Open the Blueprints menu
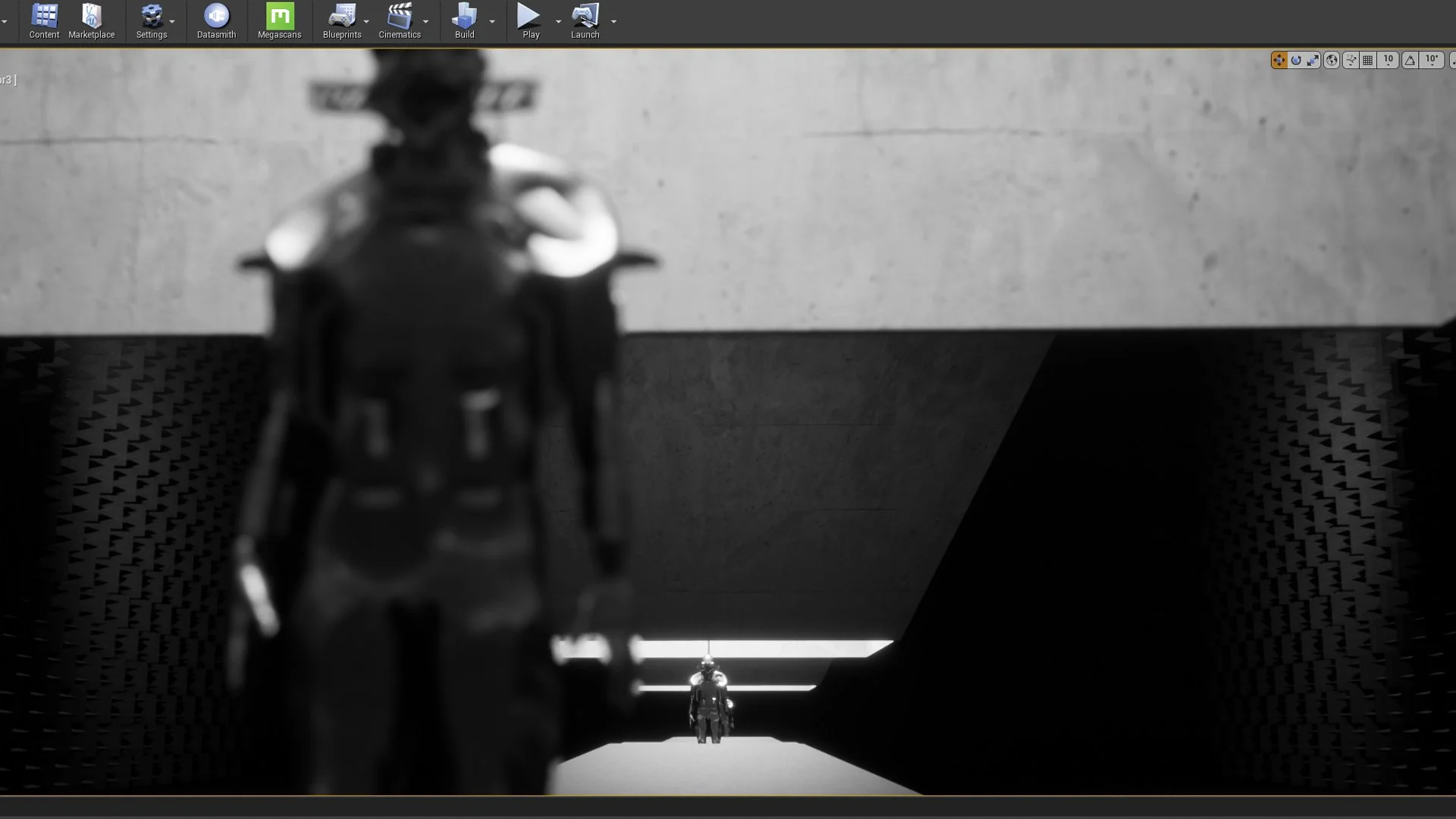Image resolution: width=1456 pixels, height=819 pixels. tap(342, 21)
